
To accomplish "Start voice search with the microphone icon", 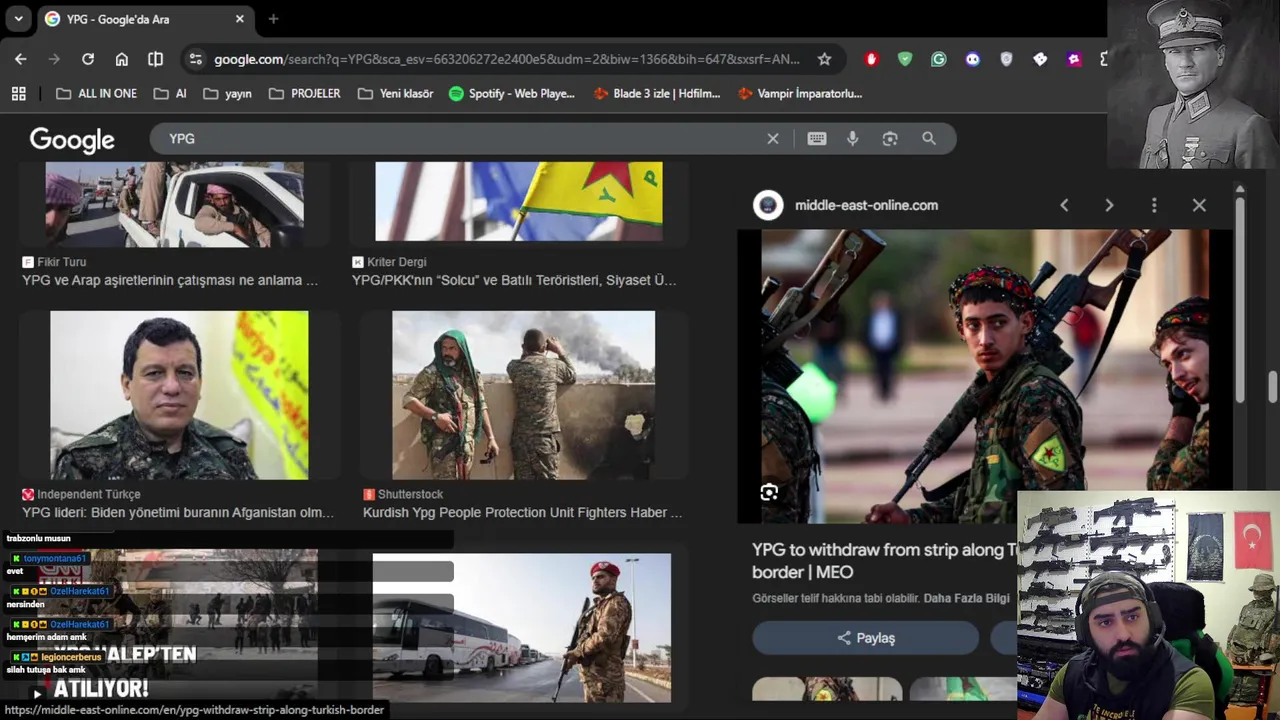I will (853, 139).
